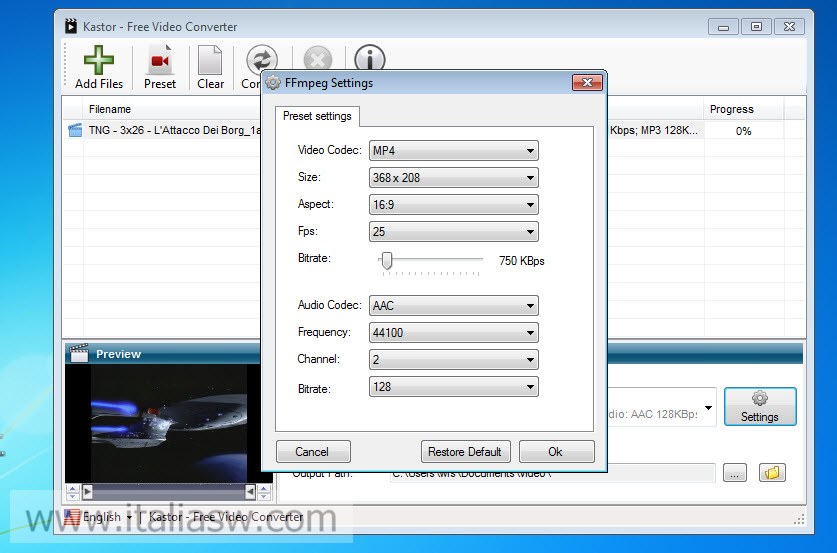
Task: Confirm settings with the Ok button
Action: tap(556, 452)
